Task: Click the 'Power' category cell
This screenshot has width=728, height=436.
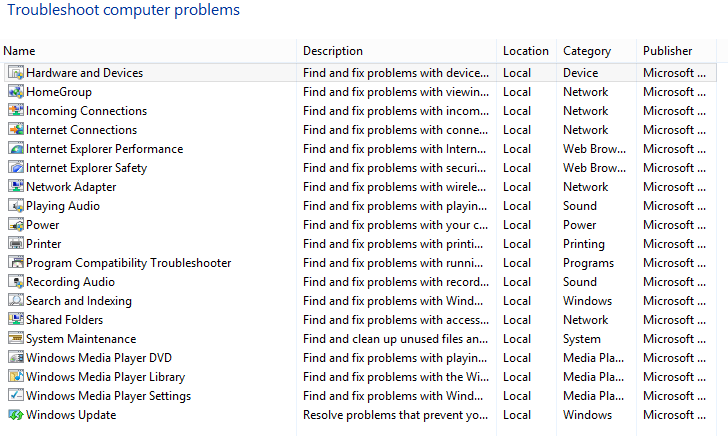Action: [x=580, y=225]
